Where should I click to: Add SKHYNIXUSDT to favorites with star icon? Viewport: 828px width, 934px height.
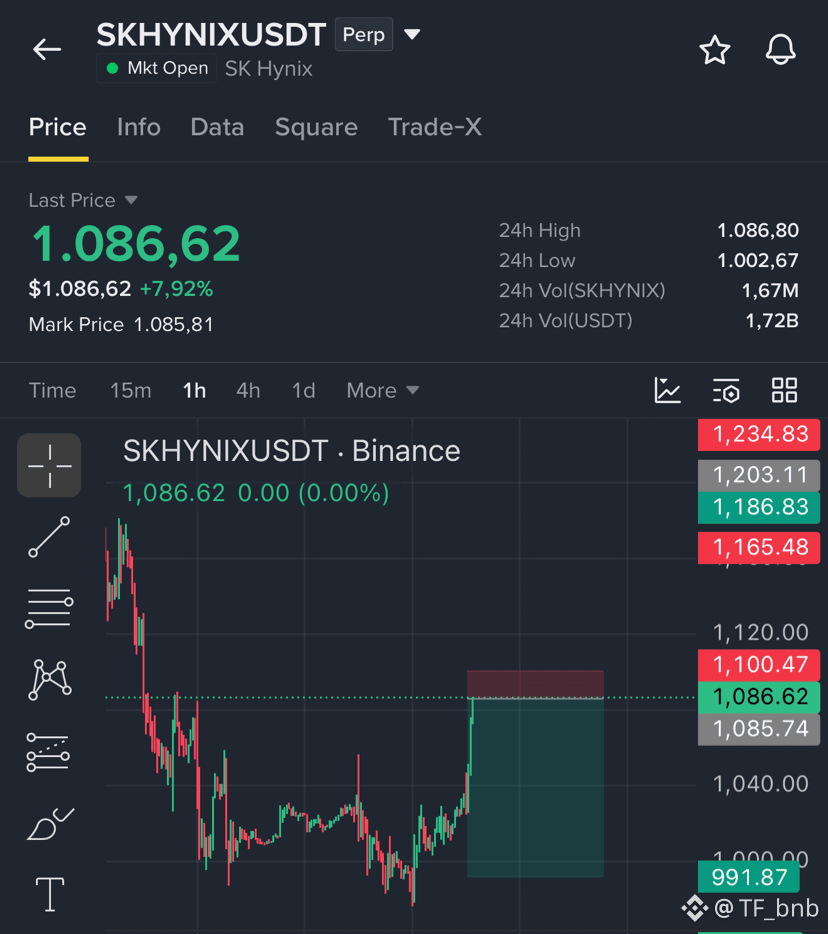coord(714,49)
